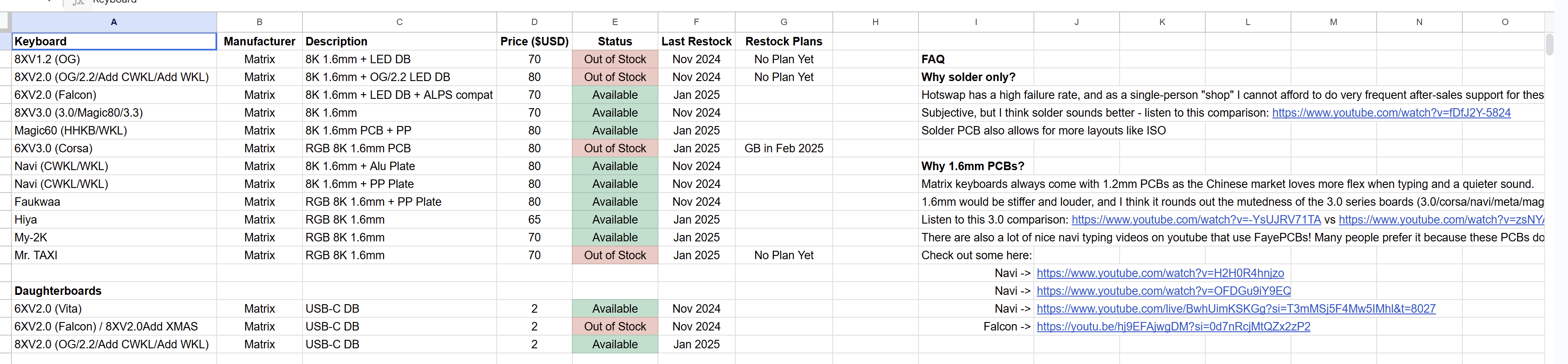1568x364 pixels.
Task: Open the Navi youtube.com/live link
Action: (1236, 308)
